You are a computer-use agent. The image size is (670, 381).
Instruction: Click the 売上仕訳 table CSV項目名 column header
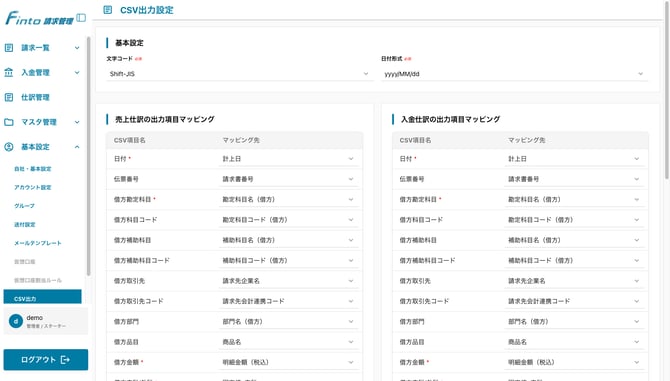[129, 140]
